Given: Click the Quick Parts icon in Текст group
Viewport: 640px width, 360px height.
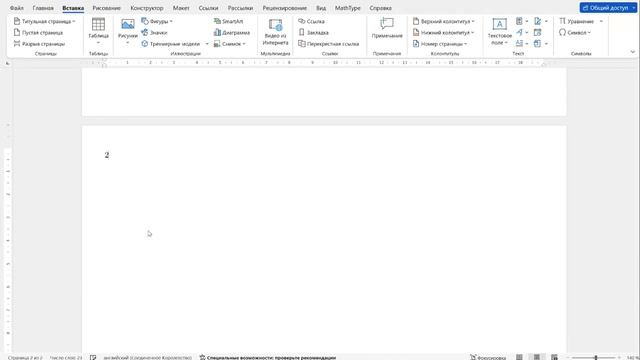Looking at the screenshot, I should 519,21.
